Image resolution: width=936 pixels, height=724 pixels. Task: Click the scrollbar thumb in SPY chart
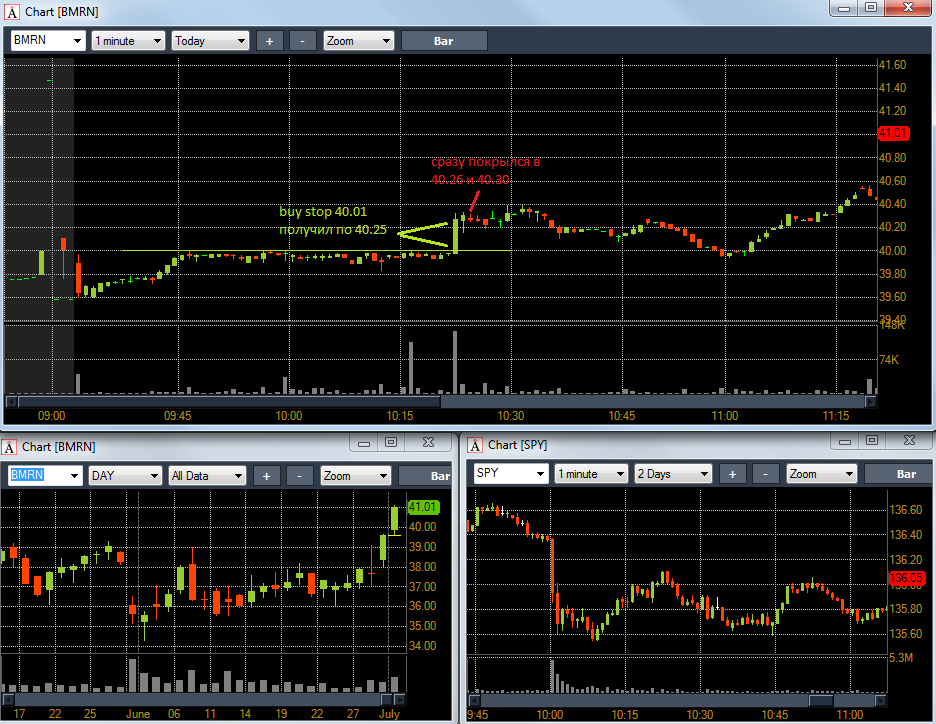click(x=821, y=700)
